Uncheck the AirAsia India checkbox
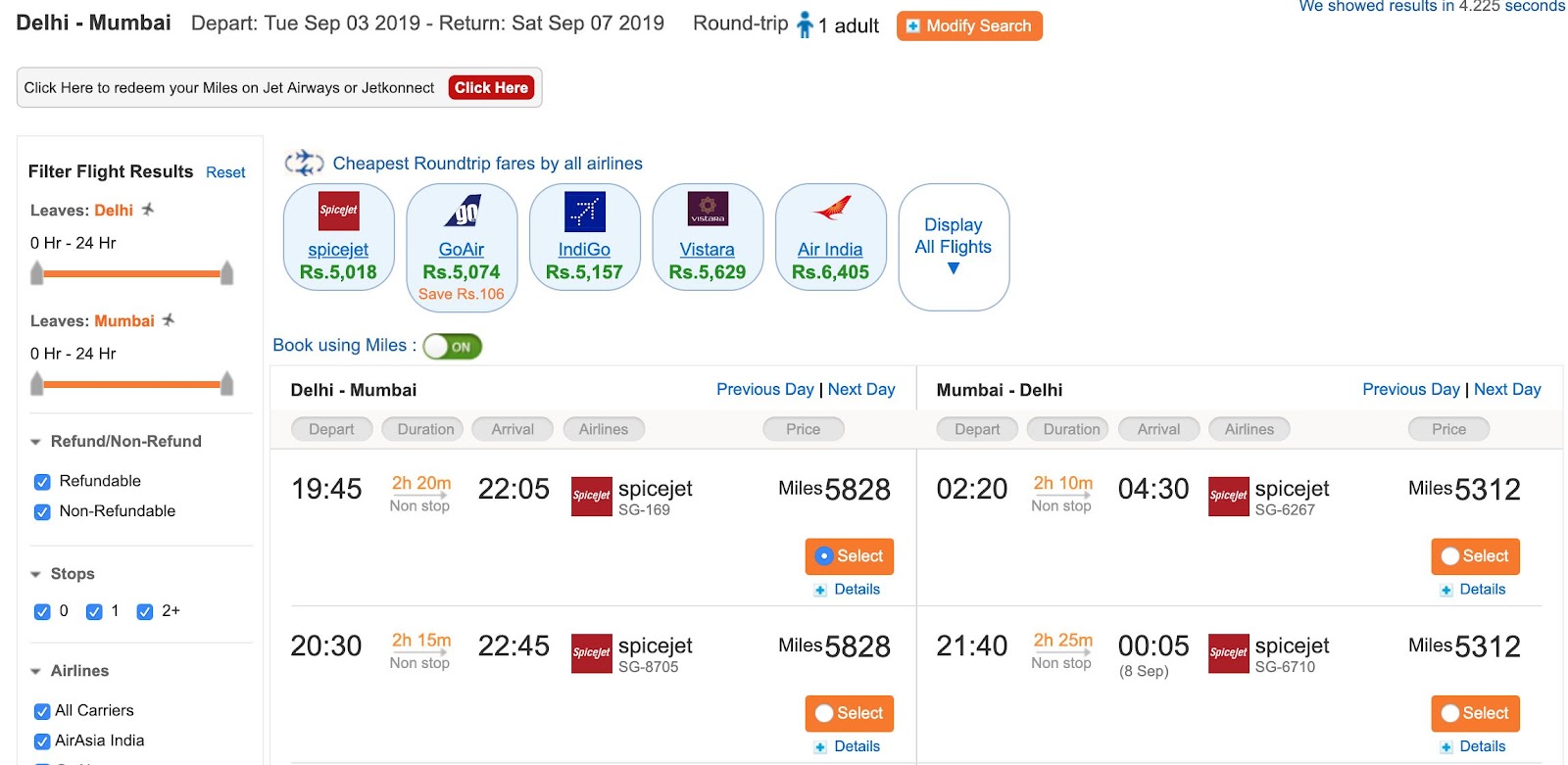 [x=42, y=741]
